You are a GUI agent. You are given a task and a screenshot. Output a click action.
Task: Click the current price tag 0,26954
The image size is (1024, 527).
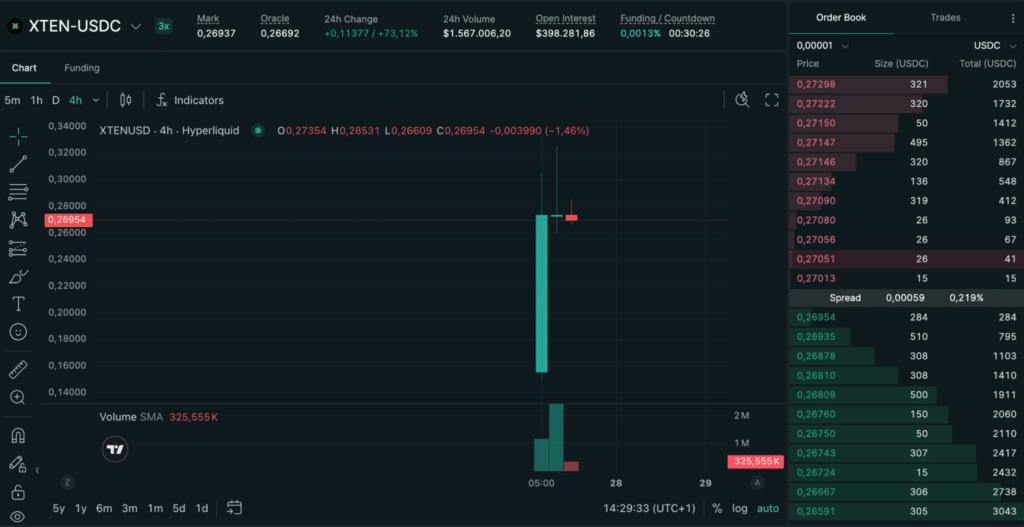(69, 220)
